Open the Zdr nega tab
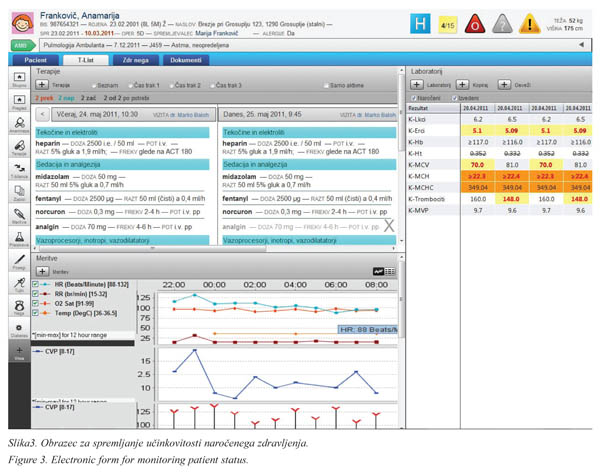Image resolution: width=600 pixels, height=472 pixels. click(135, 60)
